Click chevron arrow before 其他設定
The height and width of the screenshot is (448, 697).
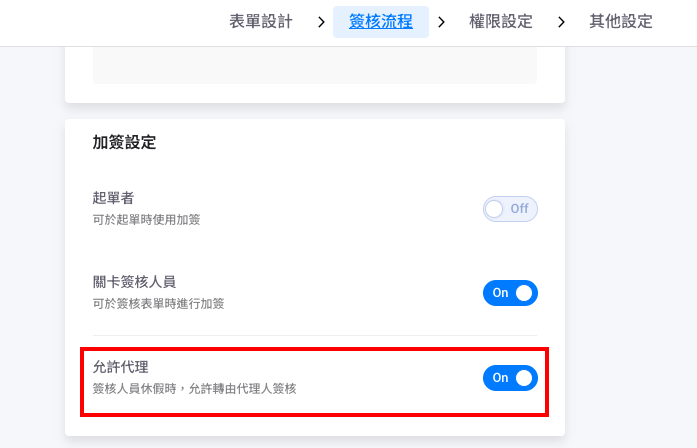[561, 21]
